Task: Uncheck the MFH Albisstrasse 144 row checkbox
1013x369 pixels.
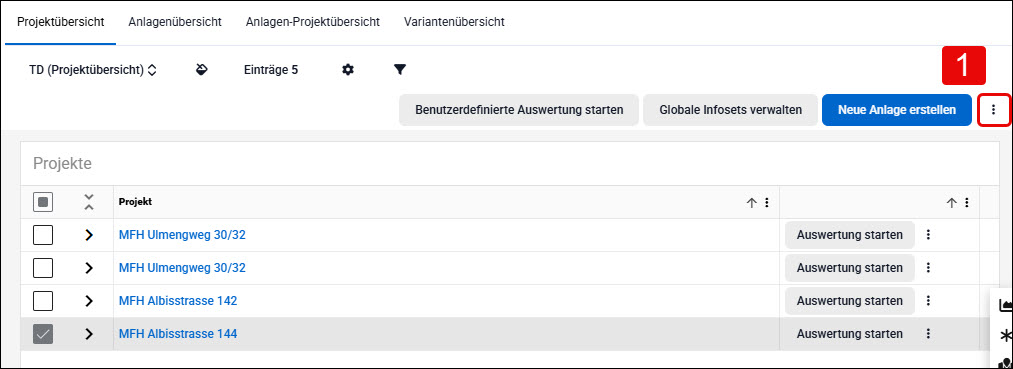Action: 43,334
